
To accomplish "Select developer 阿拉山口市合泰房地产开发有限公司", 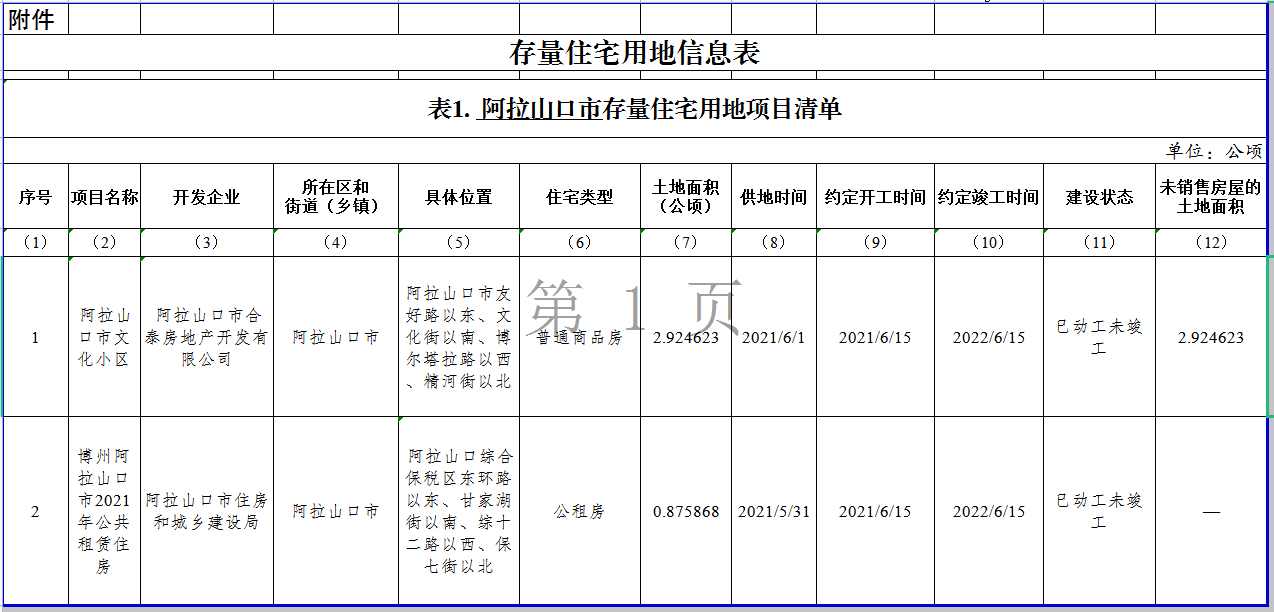I will click(x=207, y=337).
